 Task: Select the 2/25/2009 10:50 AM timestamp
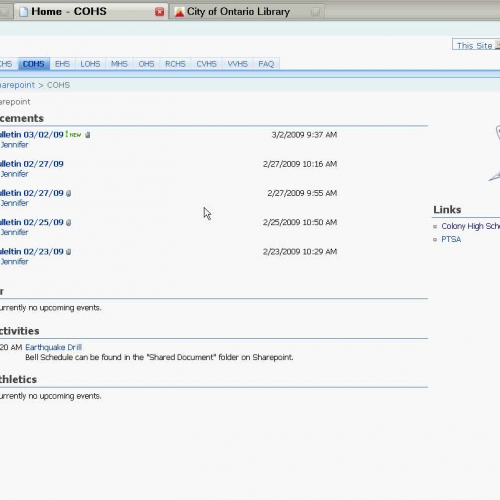tap(300, 222)
